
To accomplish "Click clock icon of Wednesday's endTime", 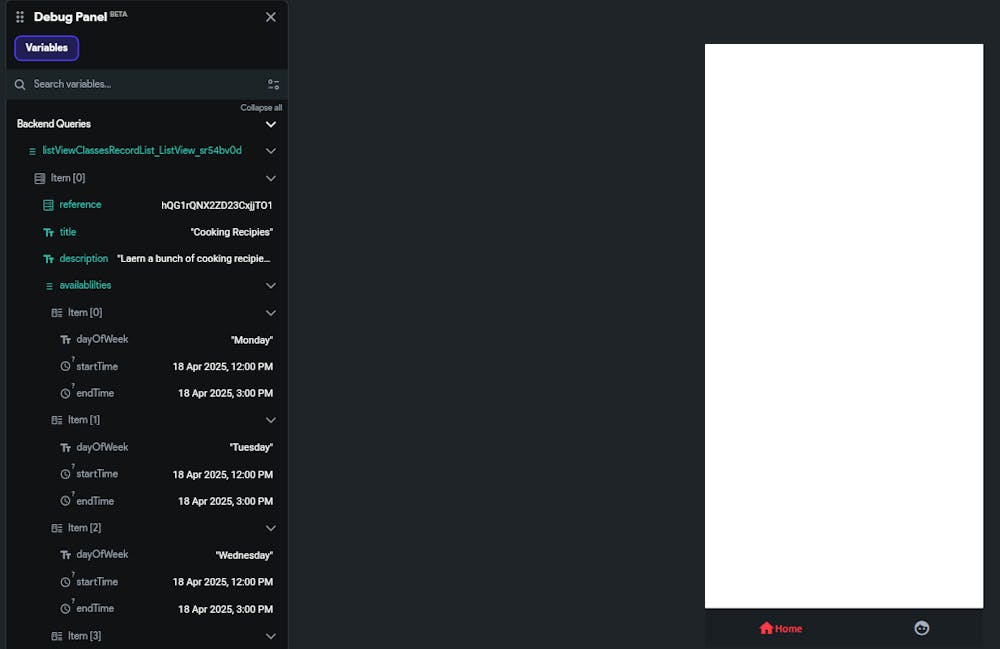I will pos(66,609).
